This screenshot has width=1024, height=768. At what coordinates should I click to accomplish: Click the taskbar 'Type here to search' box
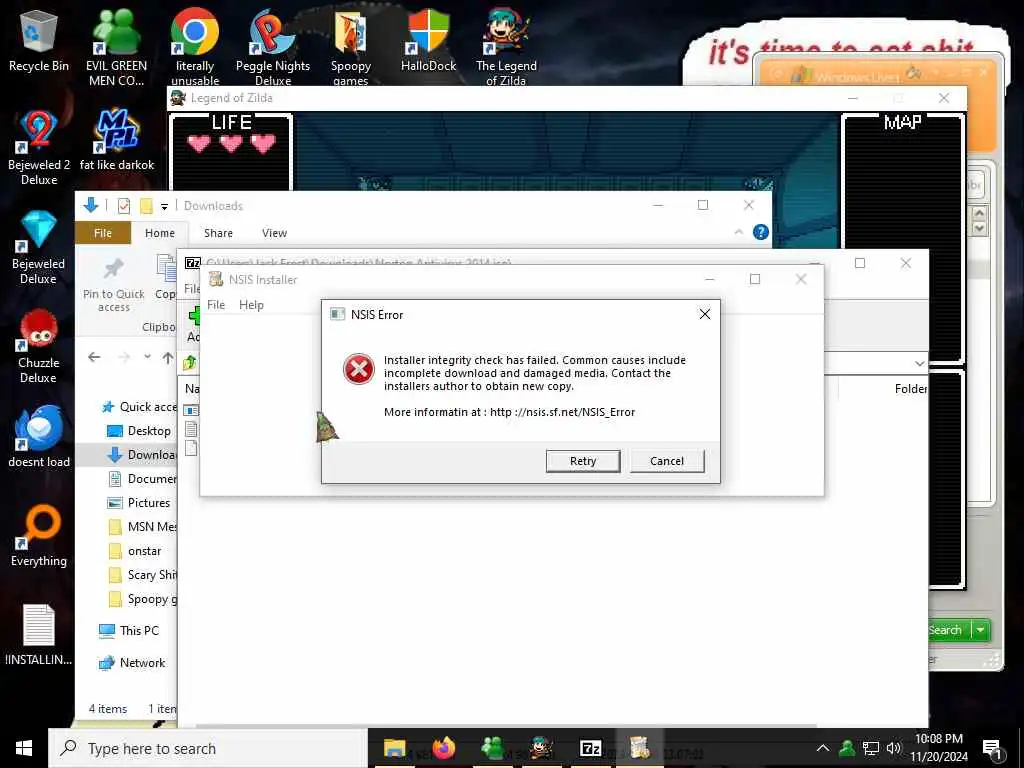[208, 748]
